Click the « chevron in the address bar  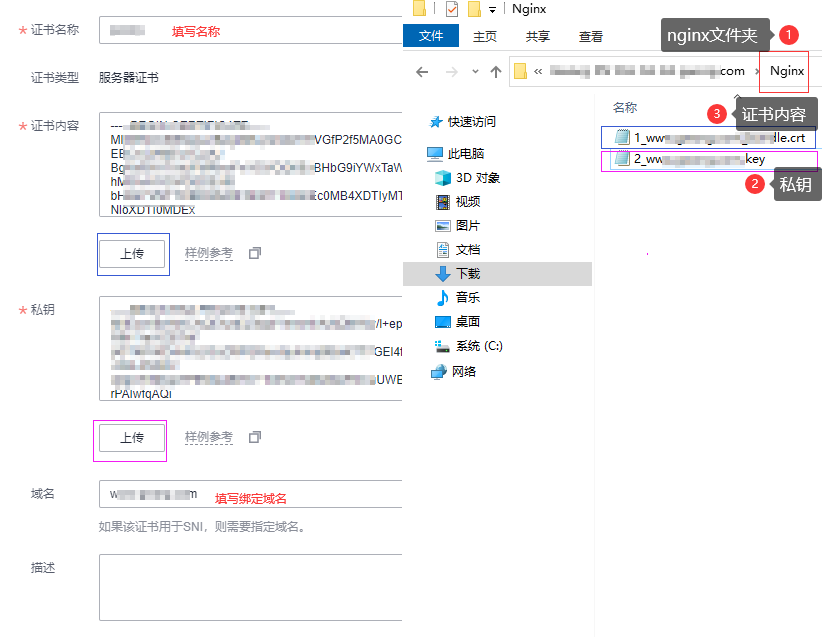(539, 72)
